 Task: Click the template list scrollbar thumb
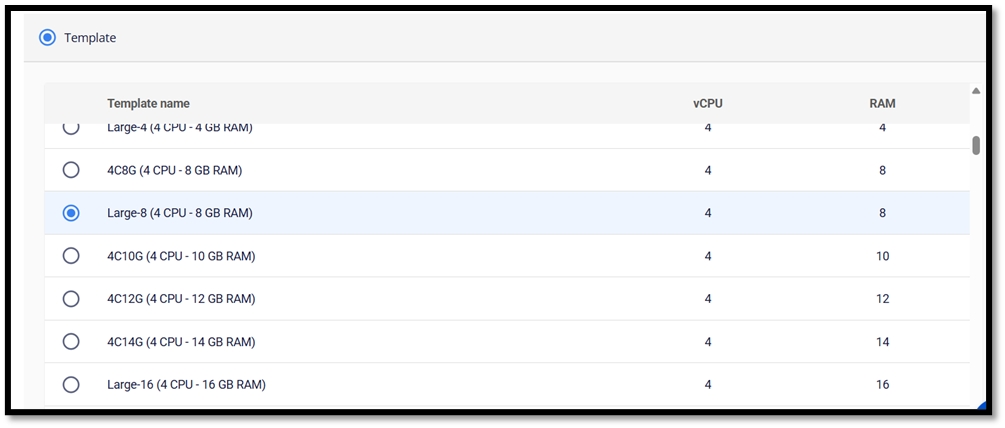976,145
